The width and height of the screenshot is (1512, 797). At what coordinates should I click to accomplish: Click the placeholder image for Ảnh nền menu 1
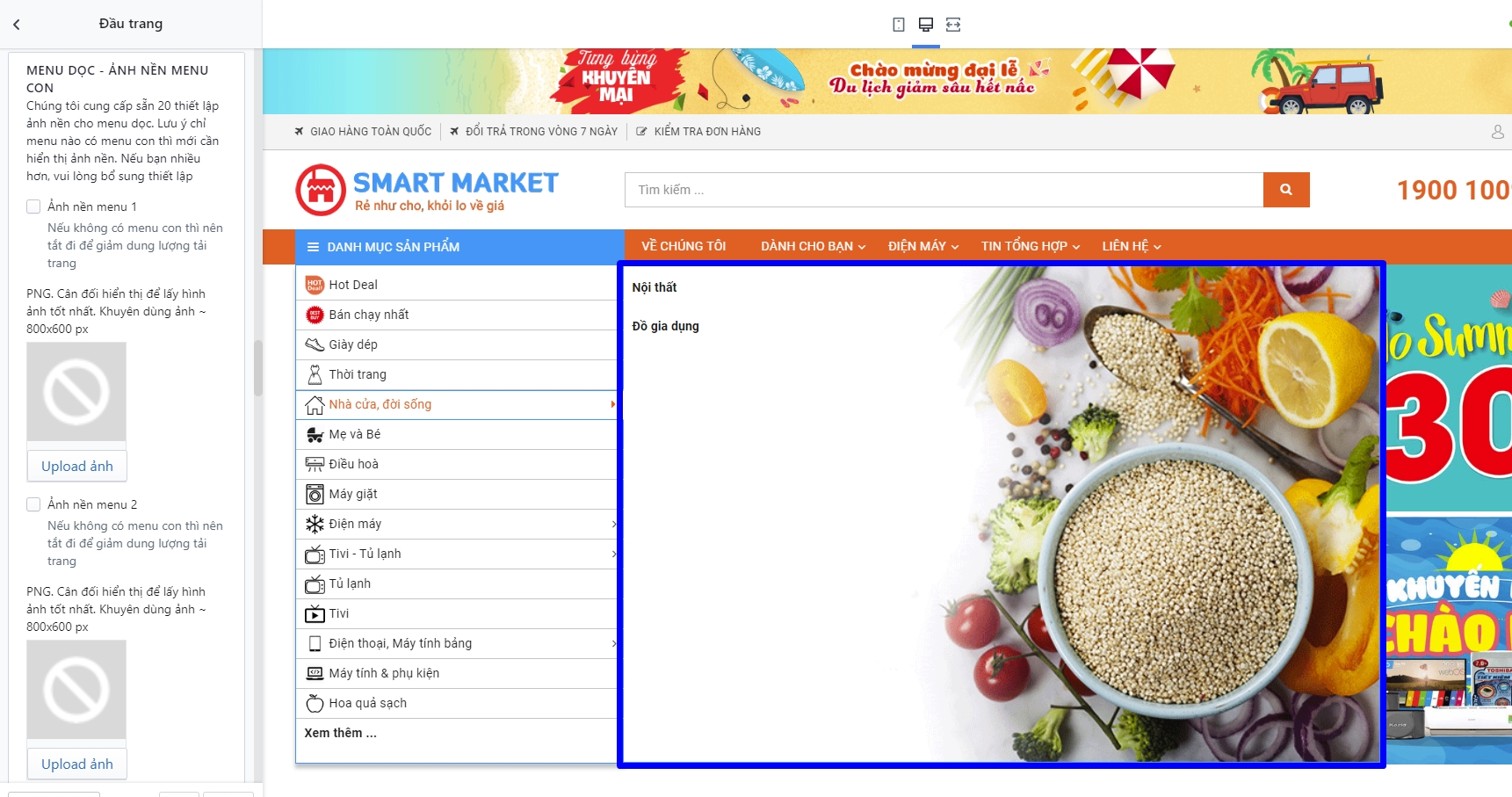click(76, 392)
